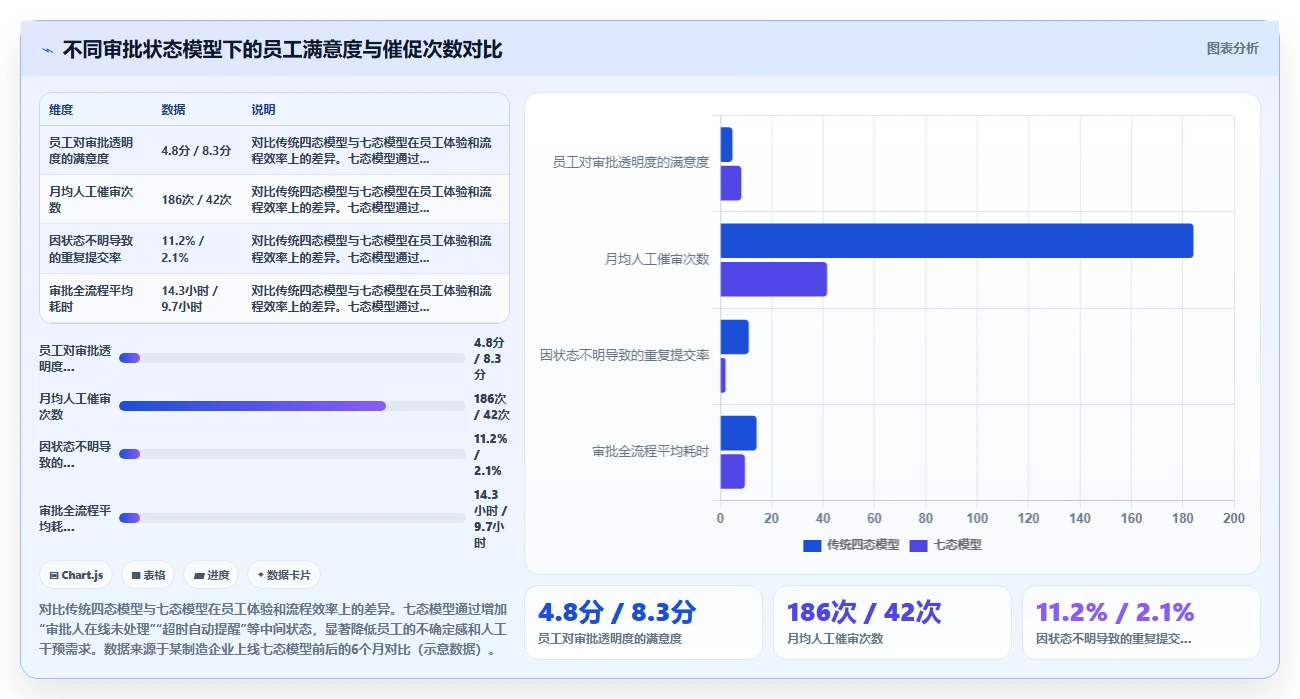
Task: Click the 数据 column header
Action: pyautogui.click(x=173, y=110)
